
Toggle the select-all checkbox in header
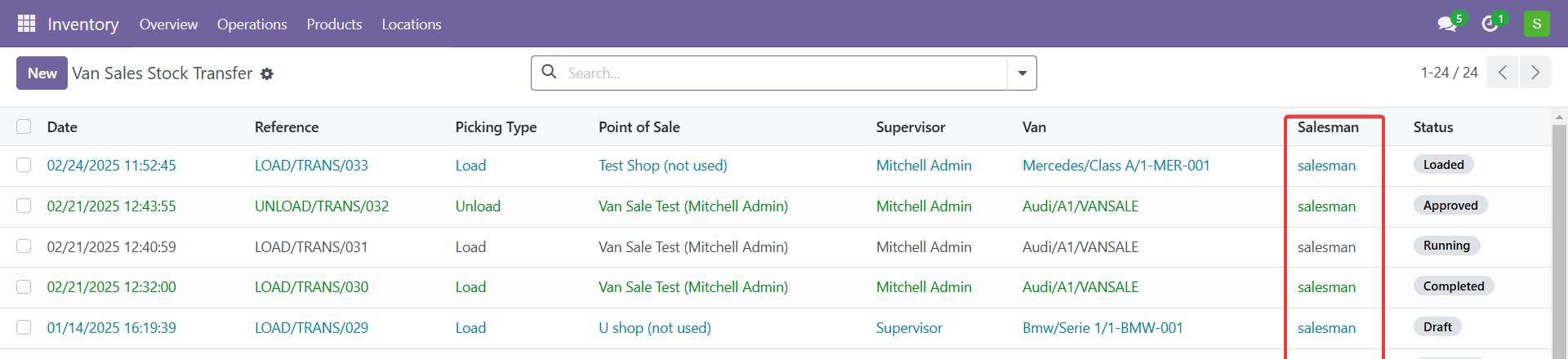click(24, 126)
